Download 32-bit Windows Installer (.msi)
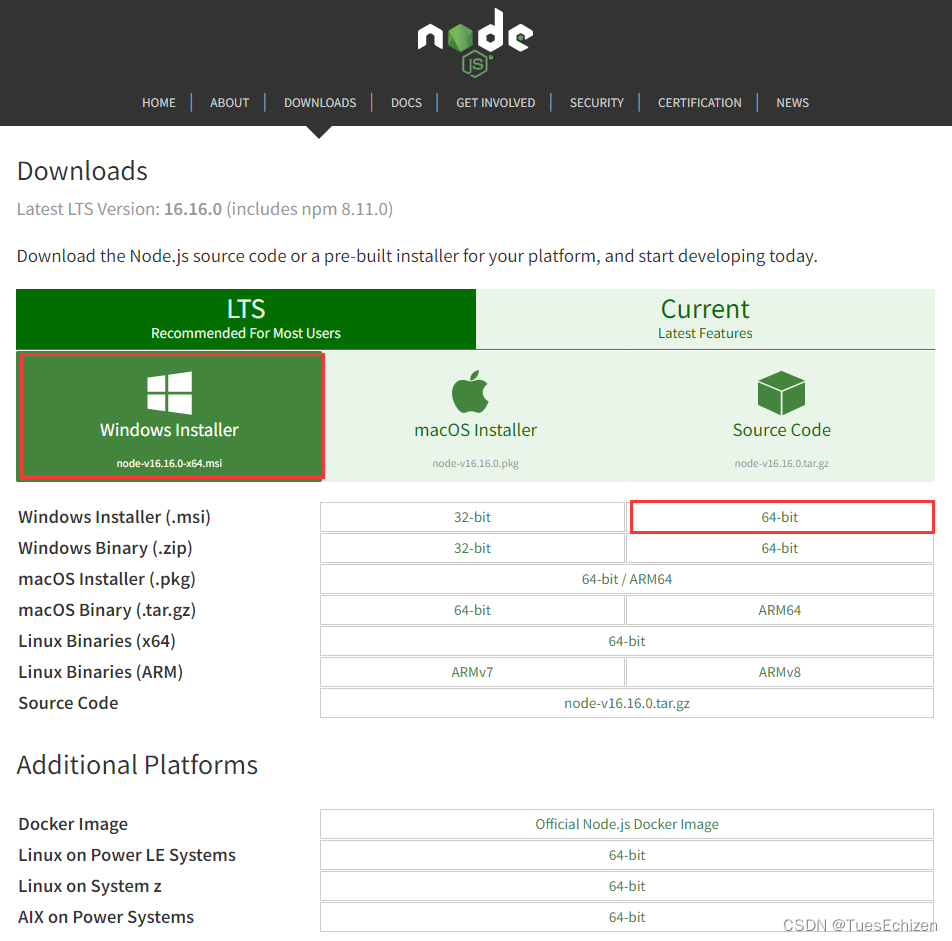 pyautogui.click(x=472, y=517)
